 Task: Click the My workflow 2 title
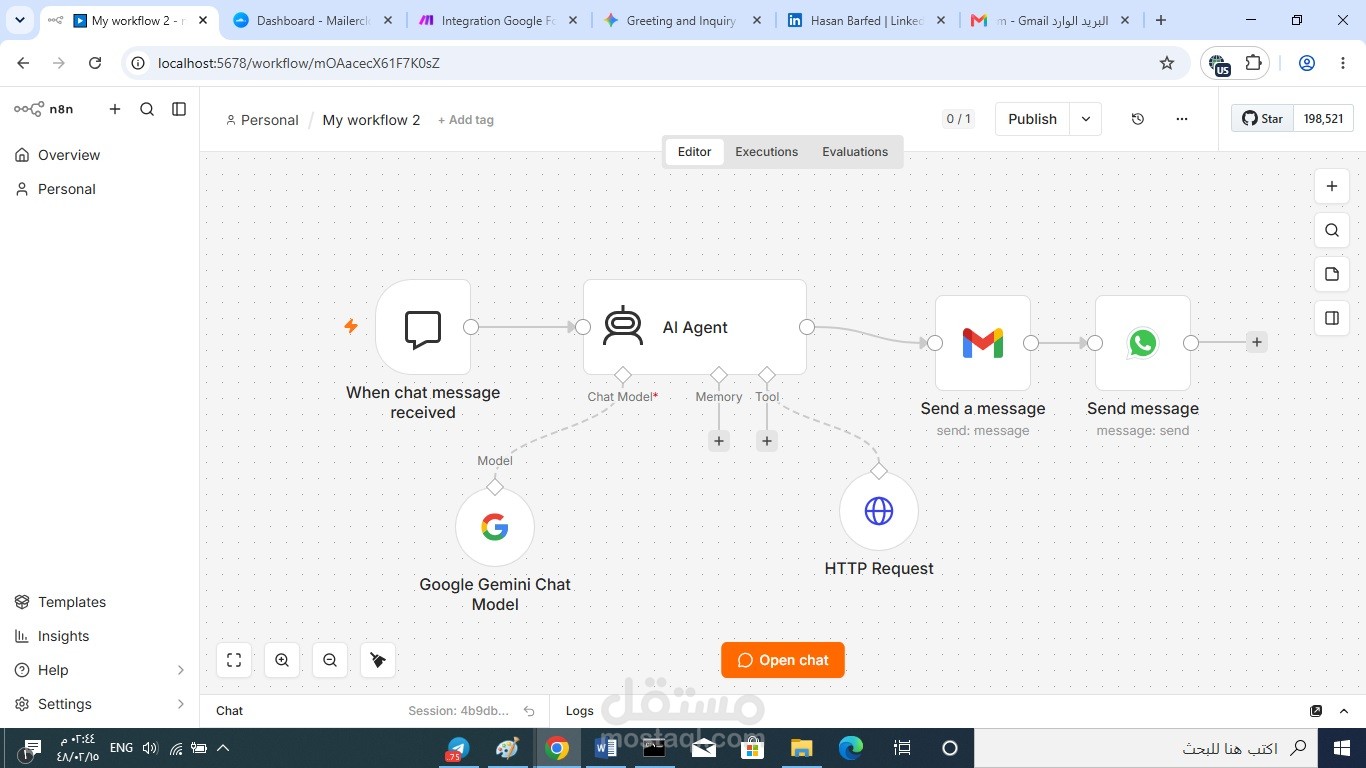pyautogui.click(x=371, y=120)
